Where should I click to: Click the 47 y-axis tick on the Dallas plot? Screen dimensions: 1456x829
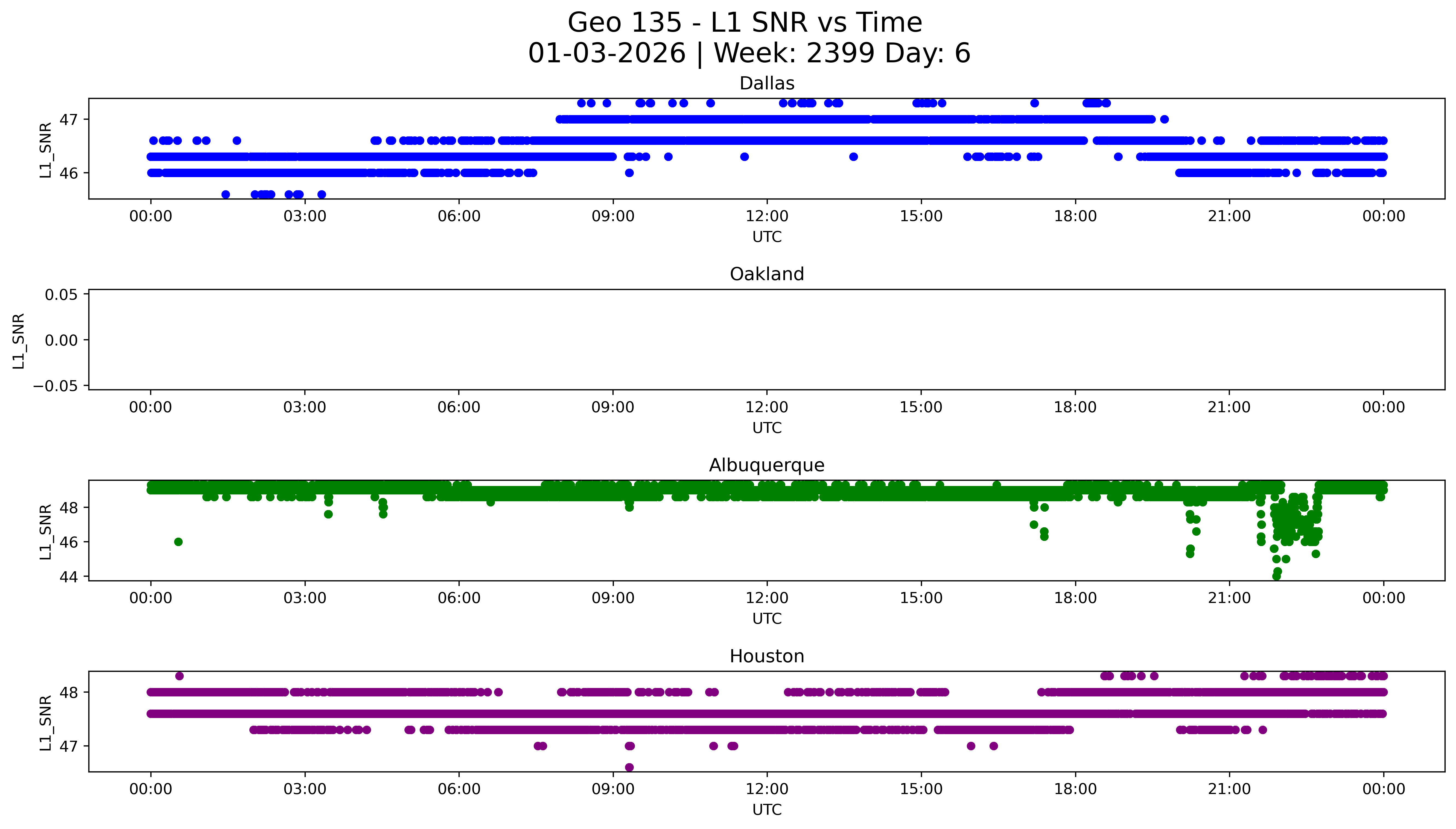68,119
